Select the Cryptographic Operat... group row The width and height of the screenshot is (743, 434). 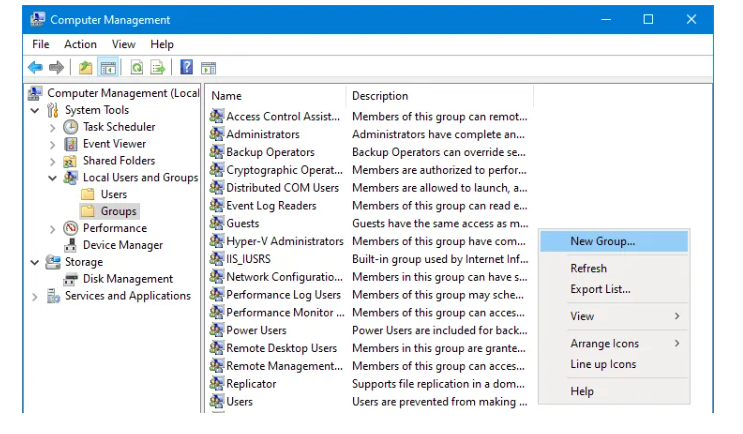point(369,170)
